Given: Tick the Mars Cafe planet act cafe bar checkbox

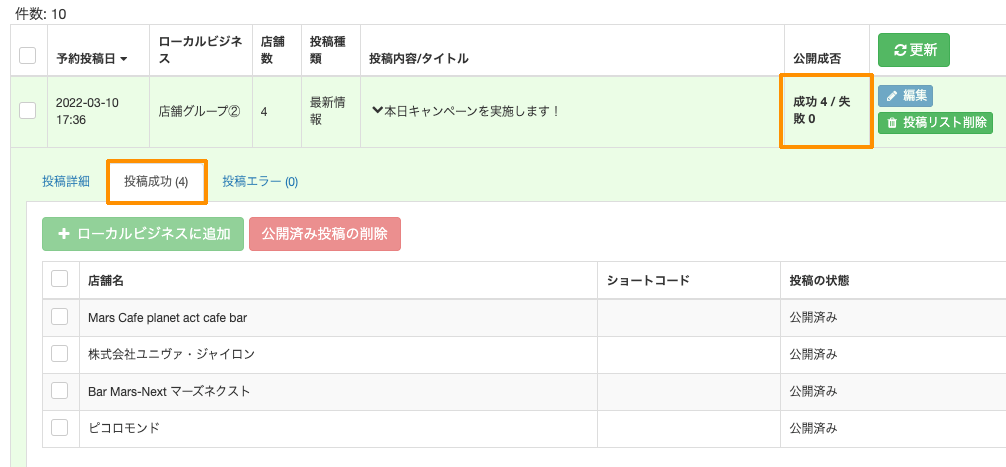Looking at the screenshot, I should [x=60, y=317].
